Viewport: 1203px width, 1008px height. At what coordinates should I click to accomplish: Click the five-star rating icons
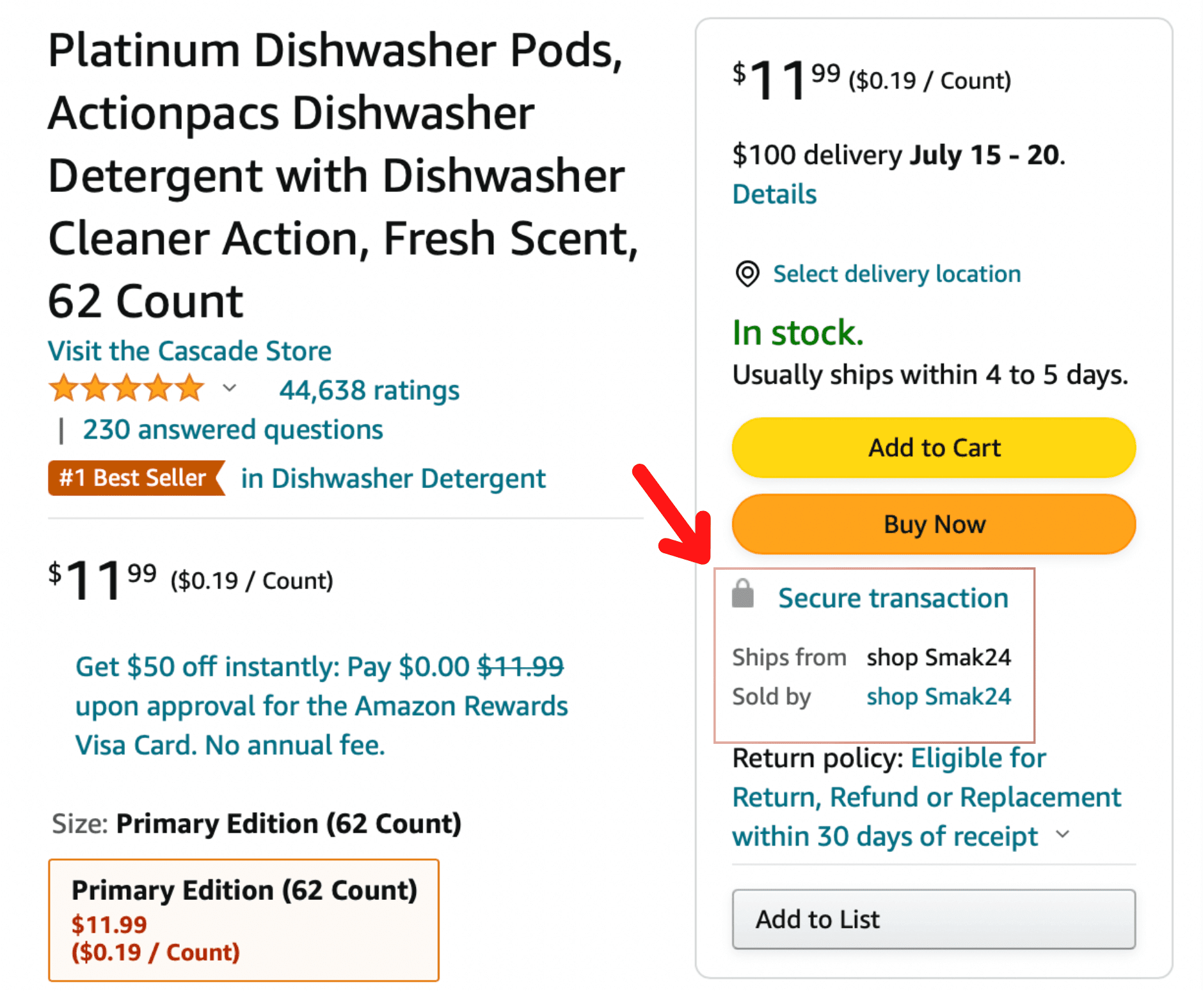click(x=127, y=388)
